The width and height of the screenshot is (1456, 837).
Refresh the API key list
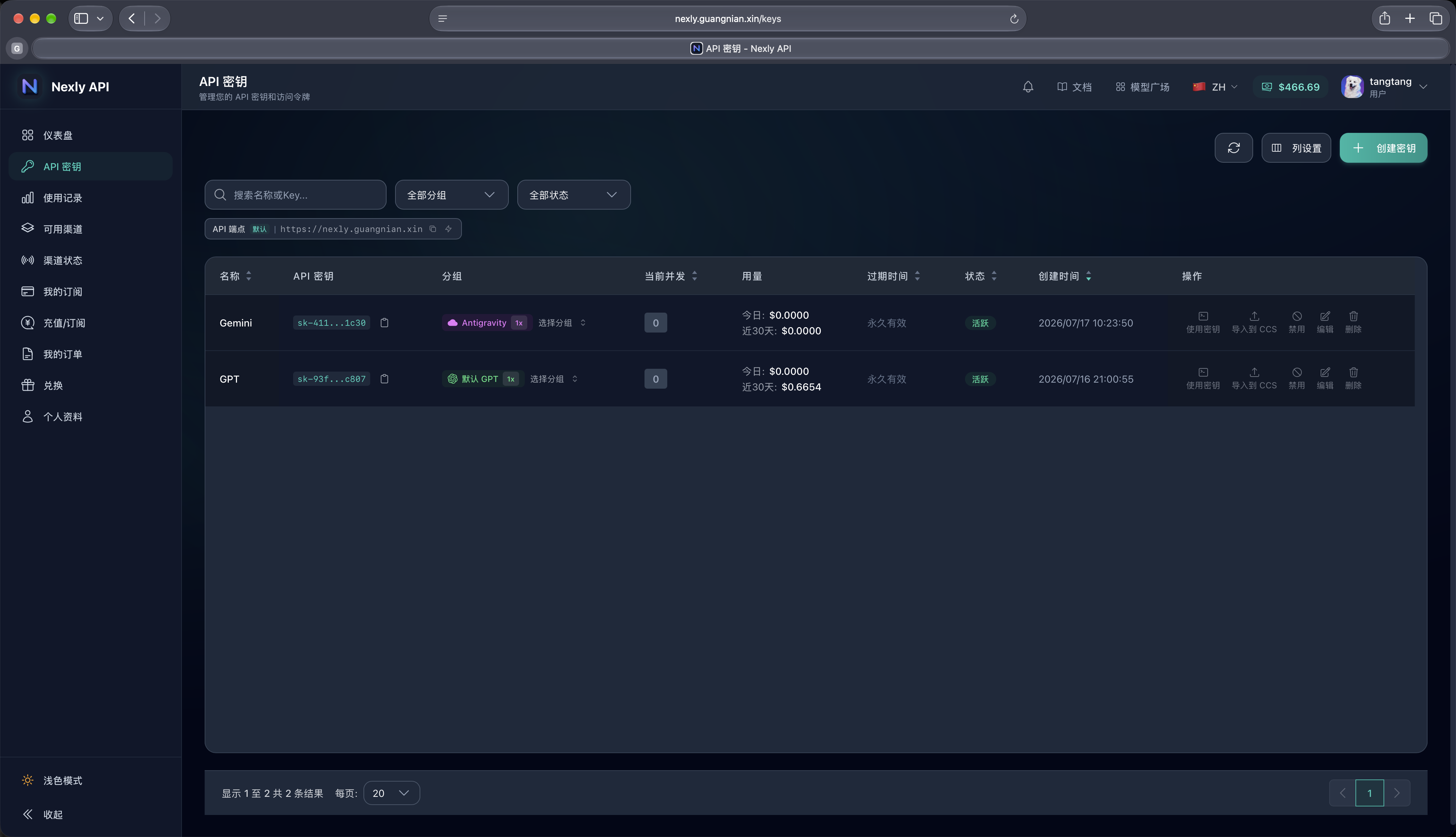click(1234, 148)
